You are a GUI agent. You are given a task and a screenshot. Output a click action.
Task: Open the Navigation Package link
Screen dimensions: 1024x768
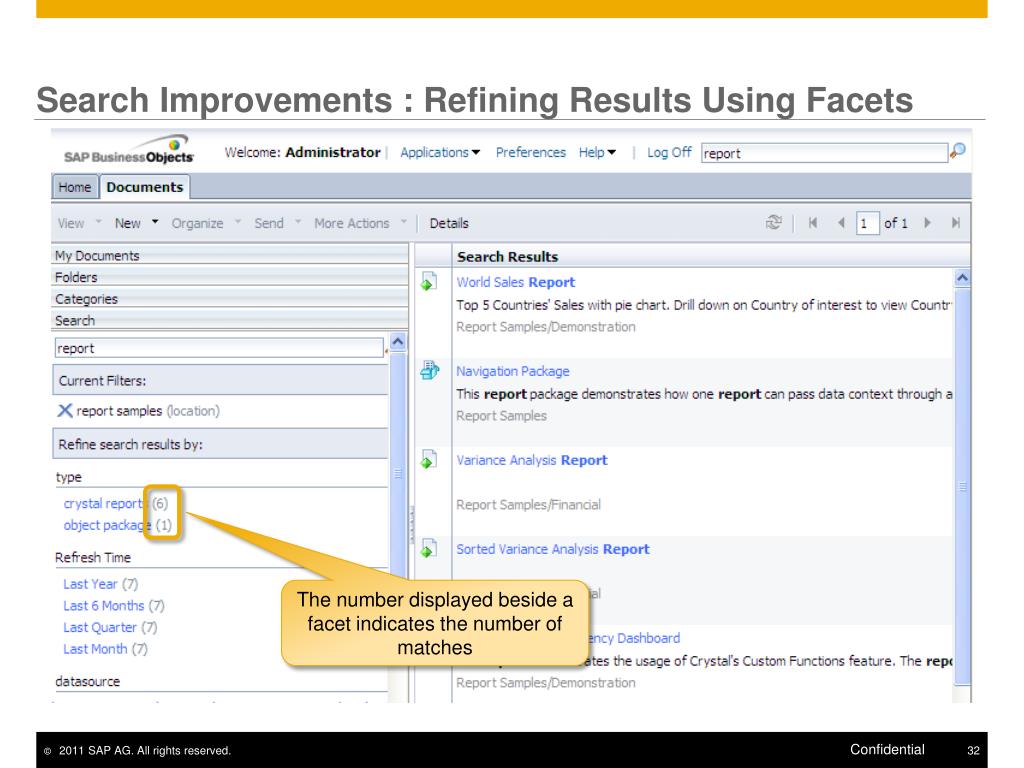(x=513, y=370)
